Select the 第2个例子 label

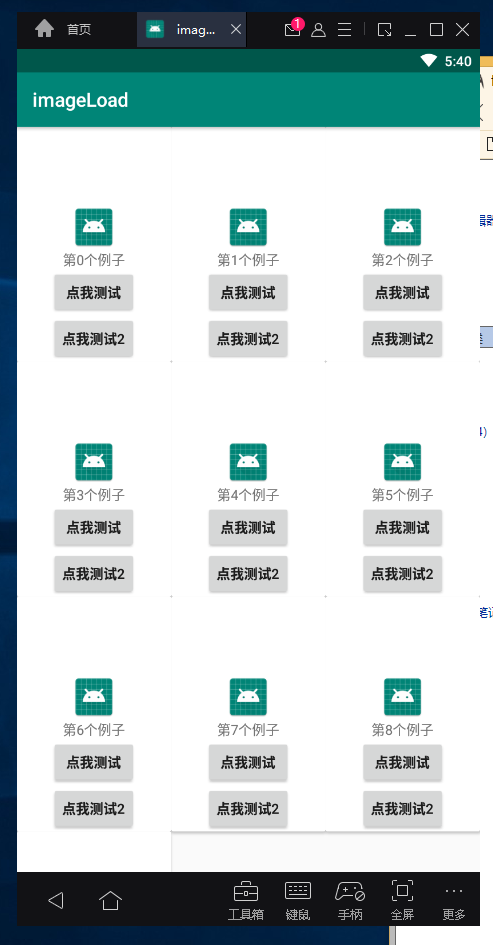(403, 260)
